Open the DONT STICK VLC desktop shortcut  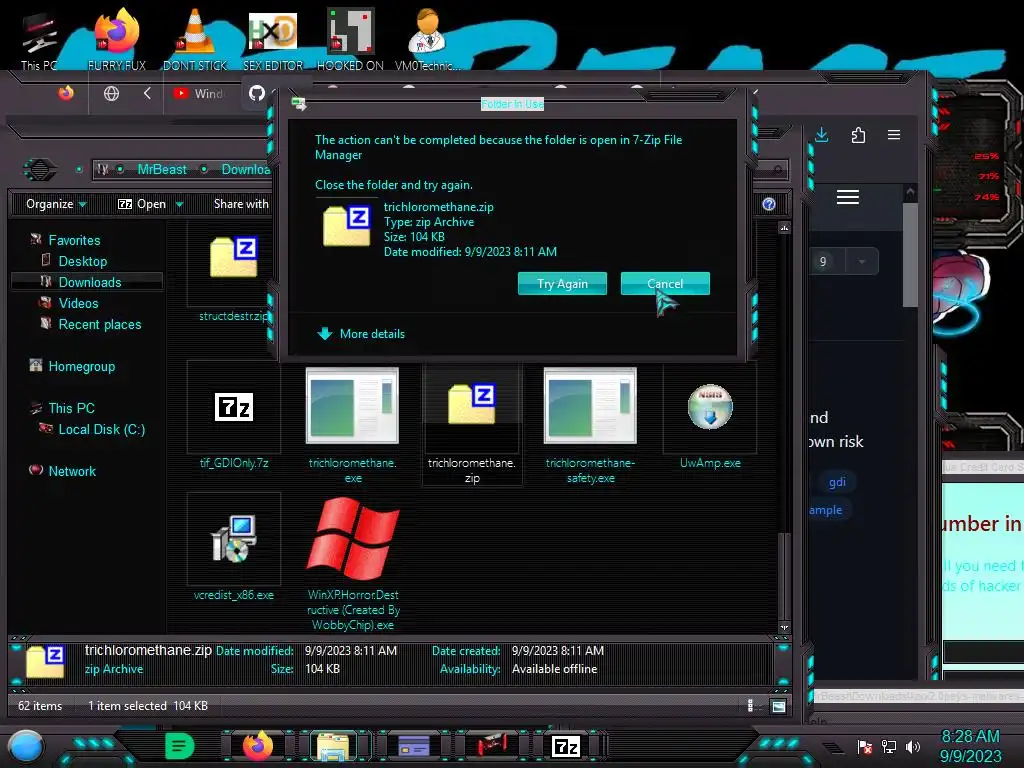(195, 40)
